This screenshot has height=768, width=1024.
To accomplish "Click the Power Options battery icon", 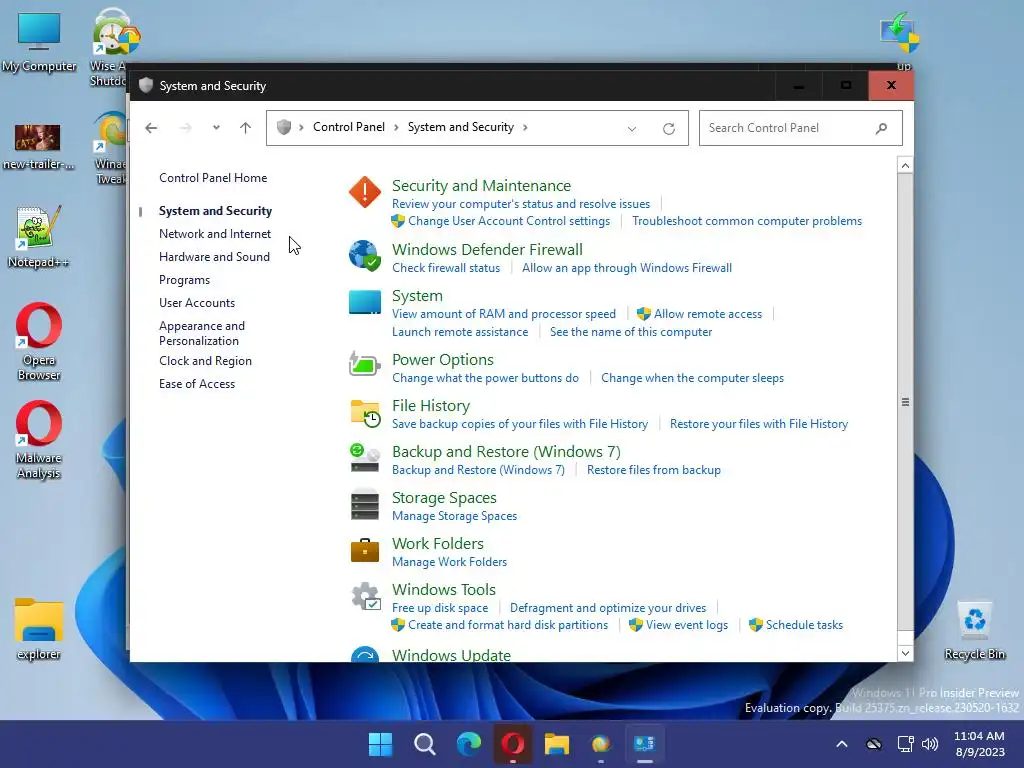I will (x=364, y=364).
